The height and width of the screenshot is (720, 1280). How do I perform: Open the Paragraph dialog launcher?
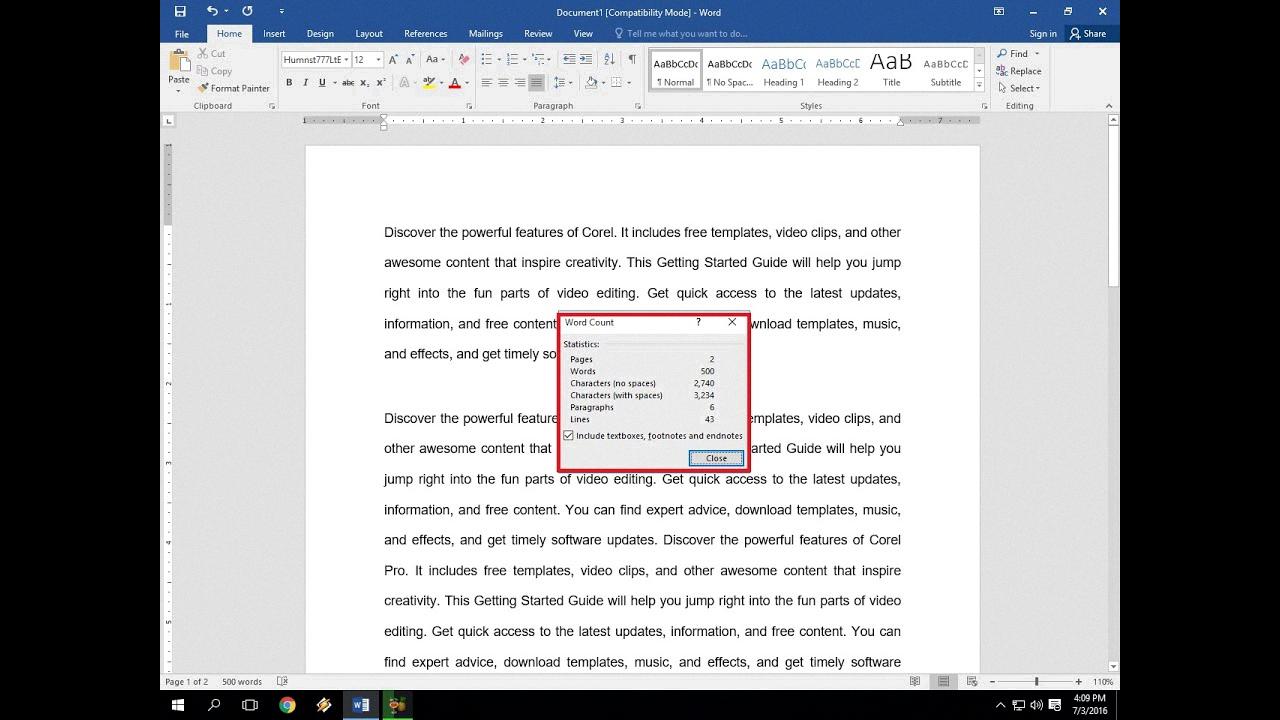click(638, 106)
